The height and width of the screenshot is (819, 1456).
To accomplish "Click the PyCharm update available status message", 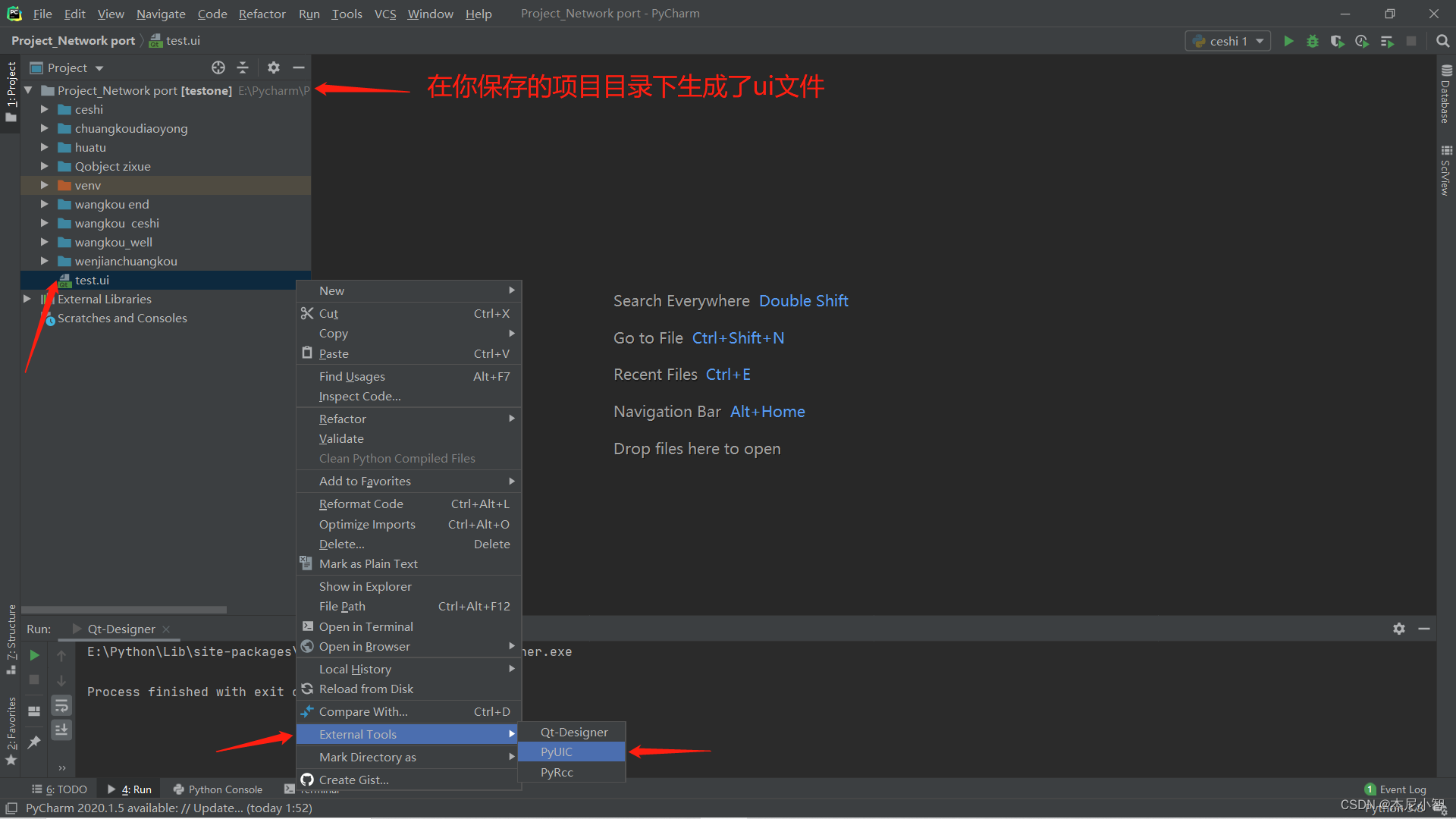I will click(x=168, y=808).
